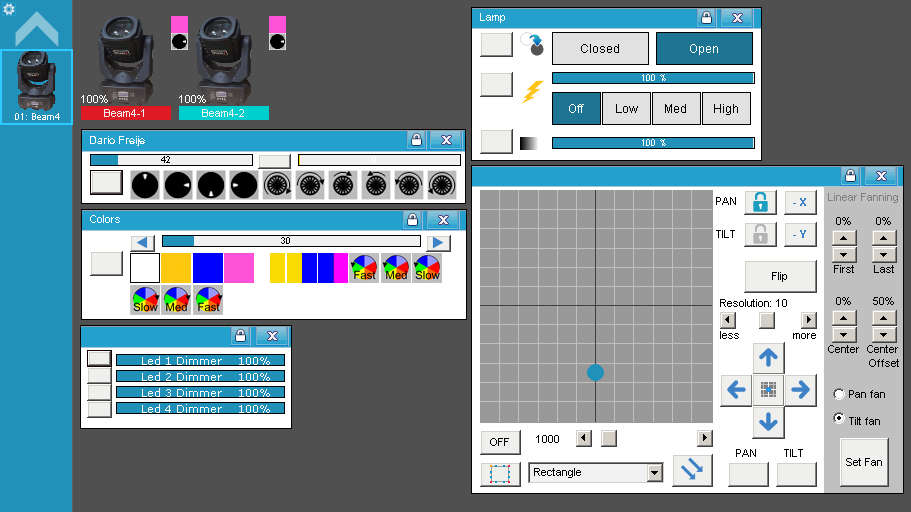
Task: Decrease resolution with the less arrow
Action: [x=727, y=320]
